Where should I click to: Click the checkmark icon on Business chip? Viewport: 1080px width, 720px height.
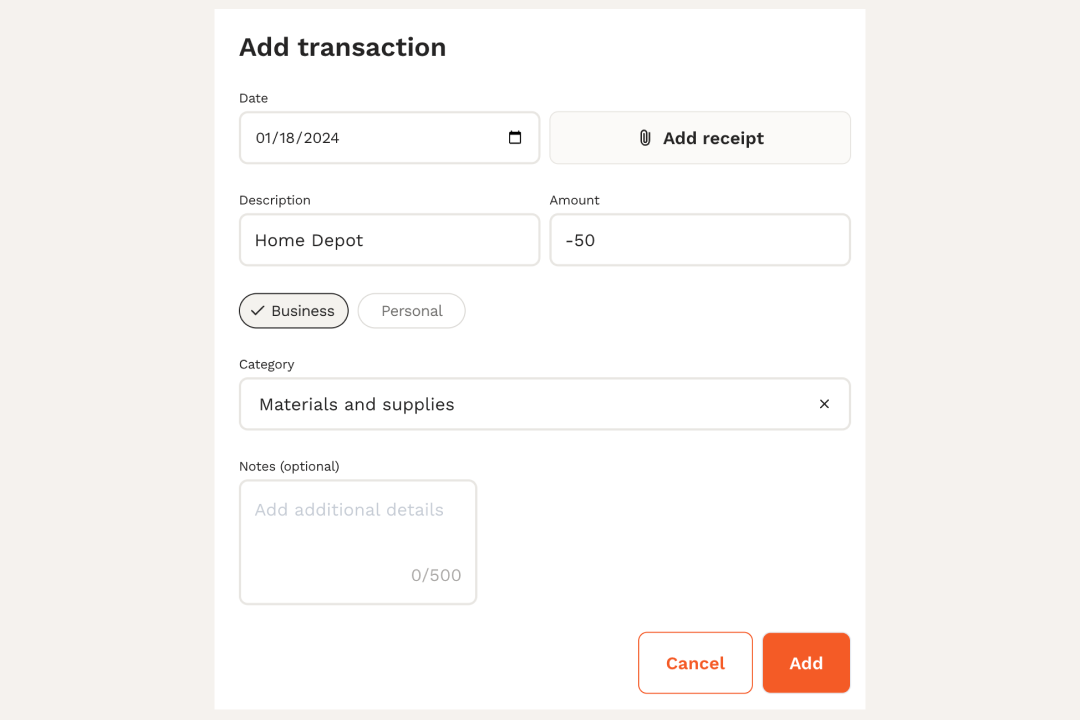tap(258, 311)
